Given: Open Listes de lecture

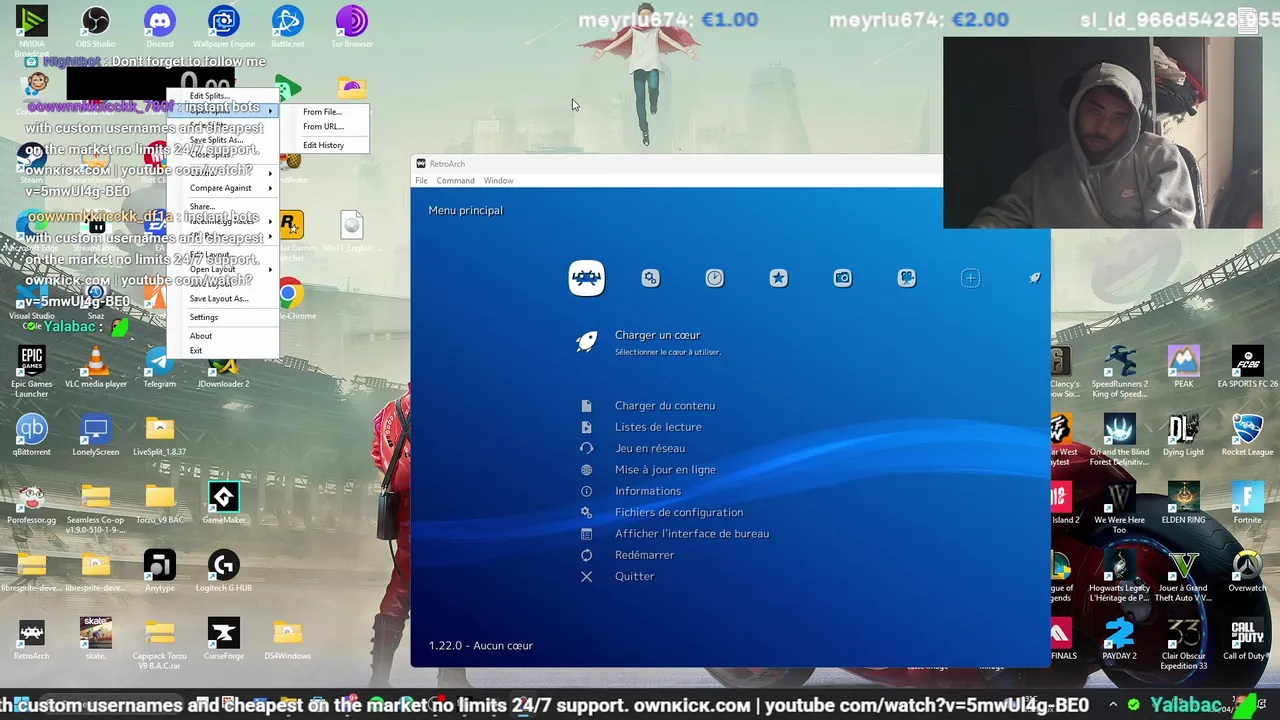Looking at the screenshot, I should [x=658, y=427].
